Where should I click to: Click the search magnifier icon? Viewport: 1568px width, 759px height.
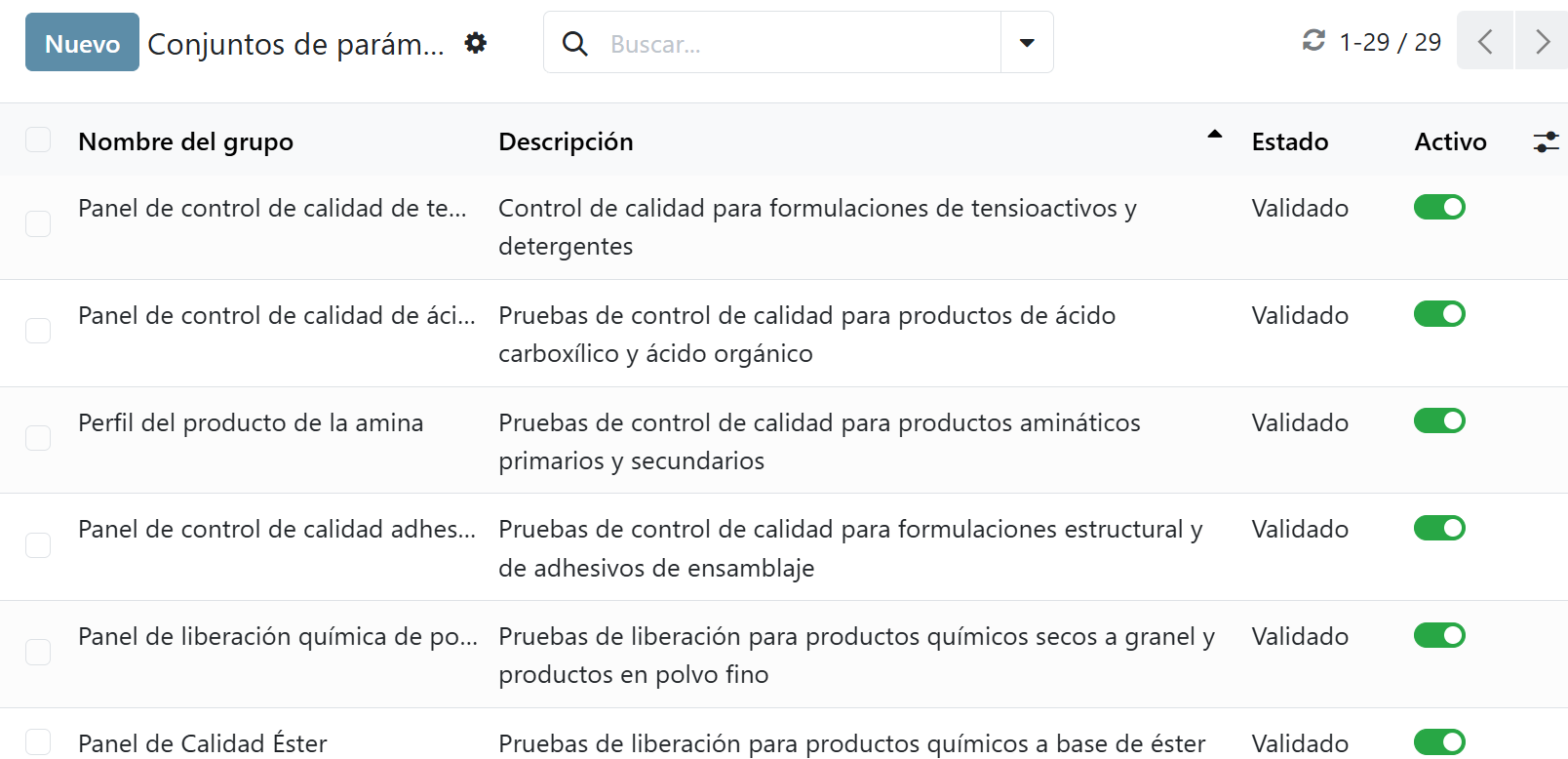(575, 44)
